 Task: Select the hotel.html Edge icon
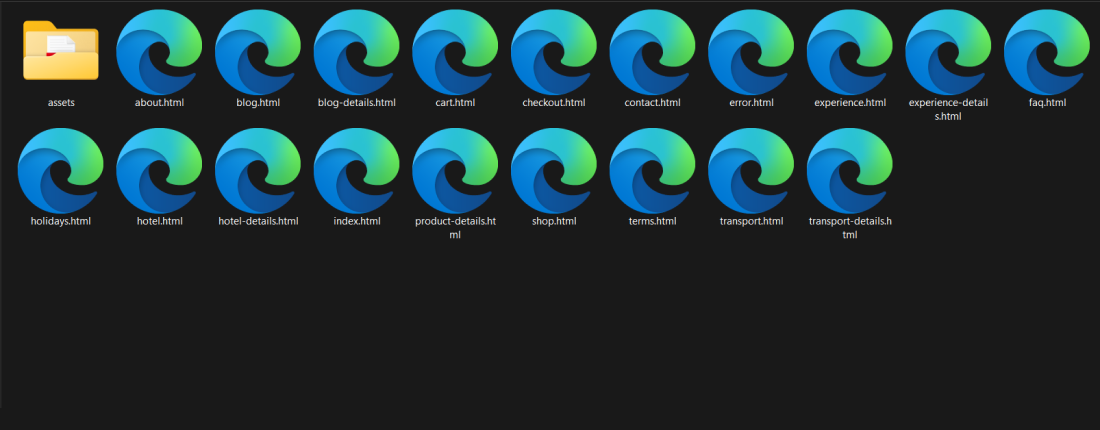point(159,170)
